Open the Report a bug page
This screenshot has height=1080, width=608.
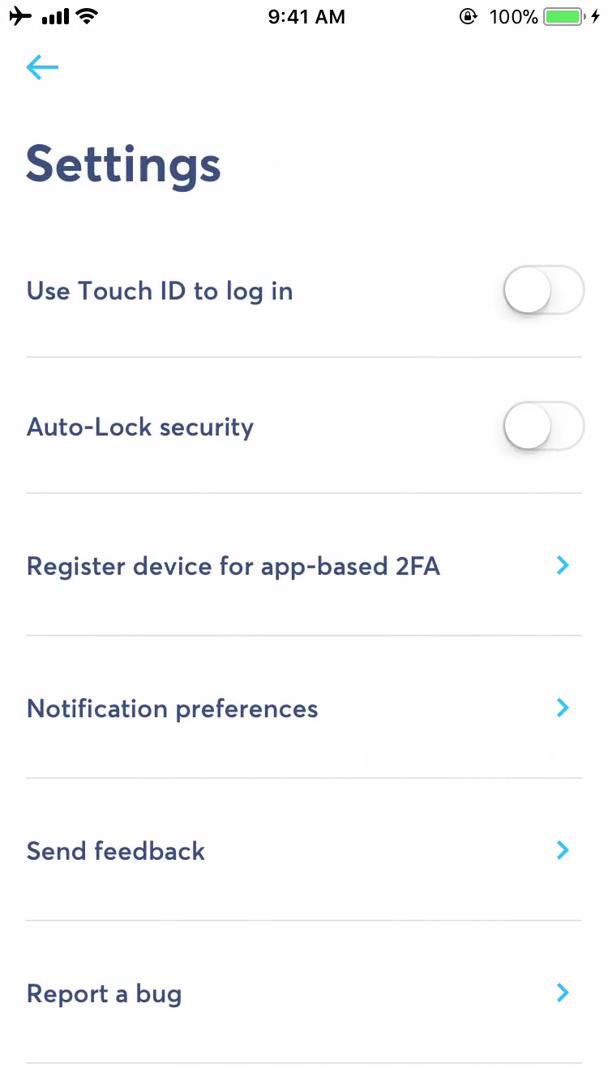103,993
